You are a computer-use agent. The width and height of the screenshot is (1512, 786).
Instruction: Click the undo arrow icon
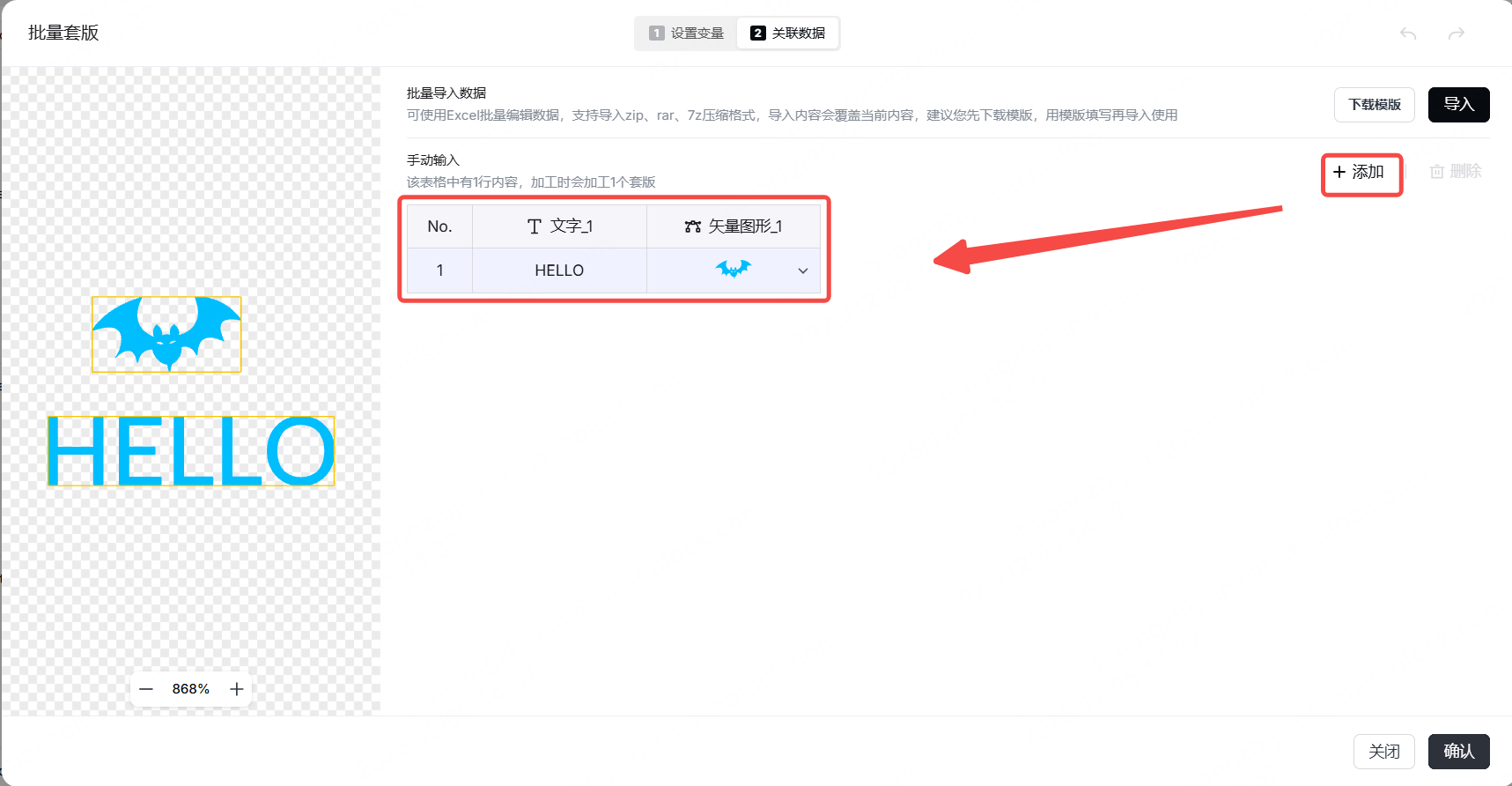click(1408, 33)
